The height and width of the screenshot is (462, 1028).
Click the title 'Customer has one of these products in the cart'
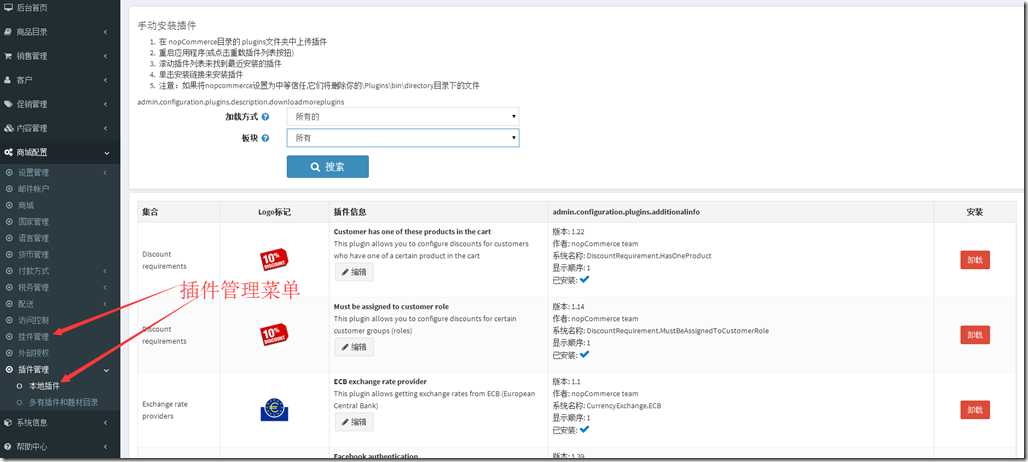coord(412,232)
